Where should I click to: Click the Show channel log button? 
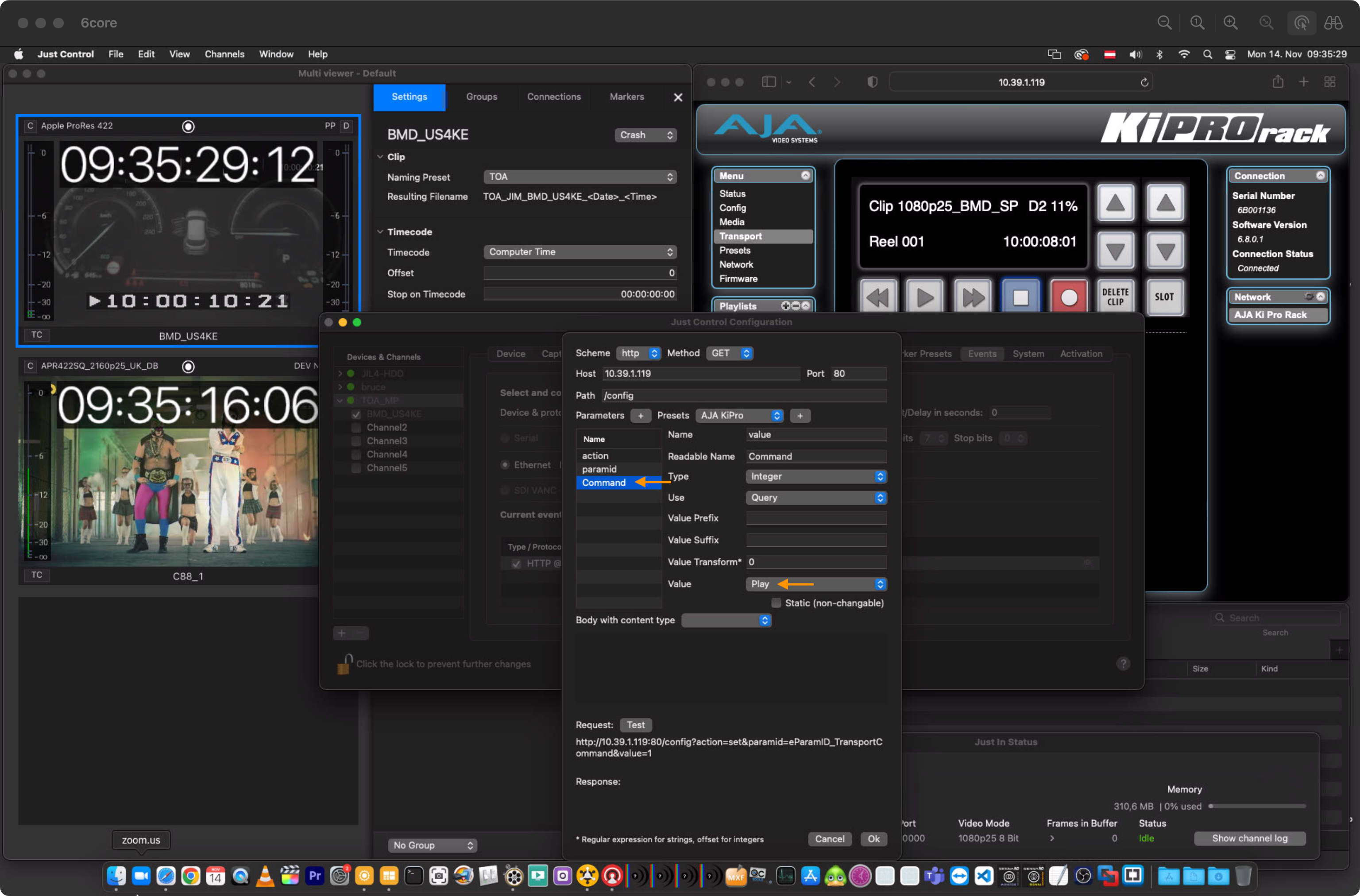point(1249,838)
